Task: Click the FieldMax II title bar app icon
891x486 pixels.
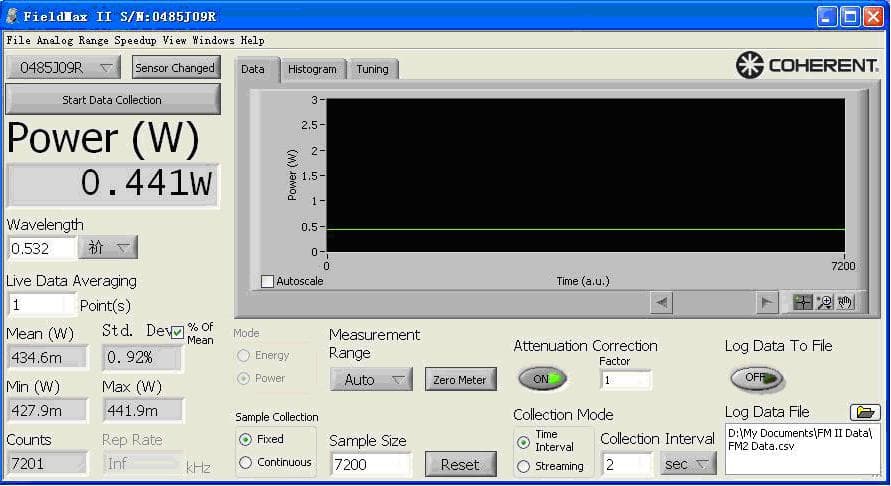Action: [x=12, y=16]
